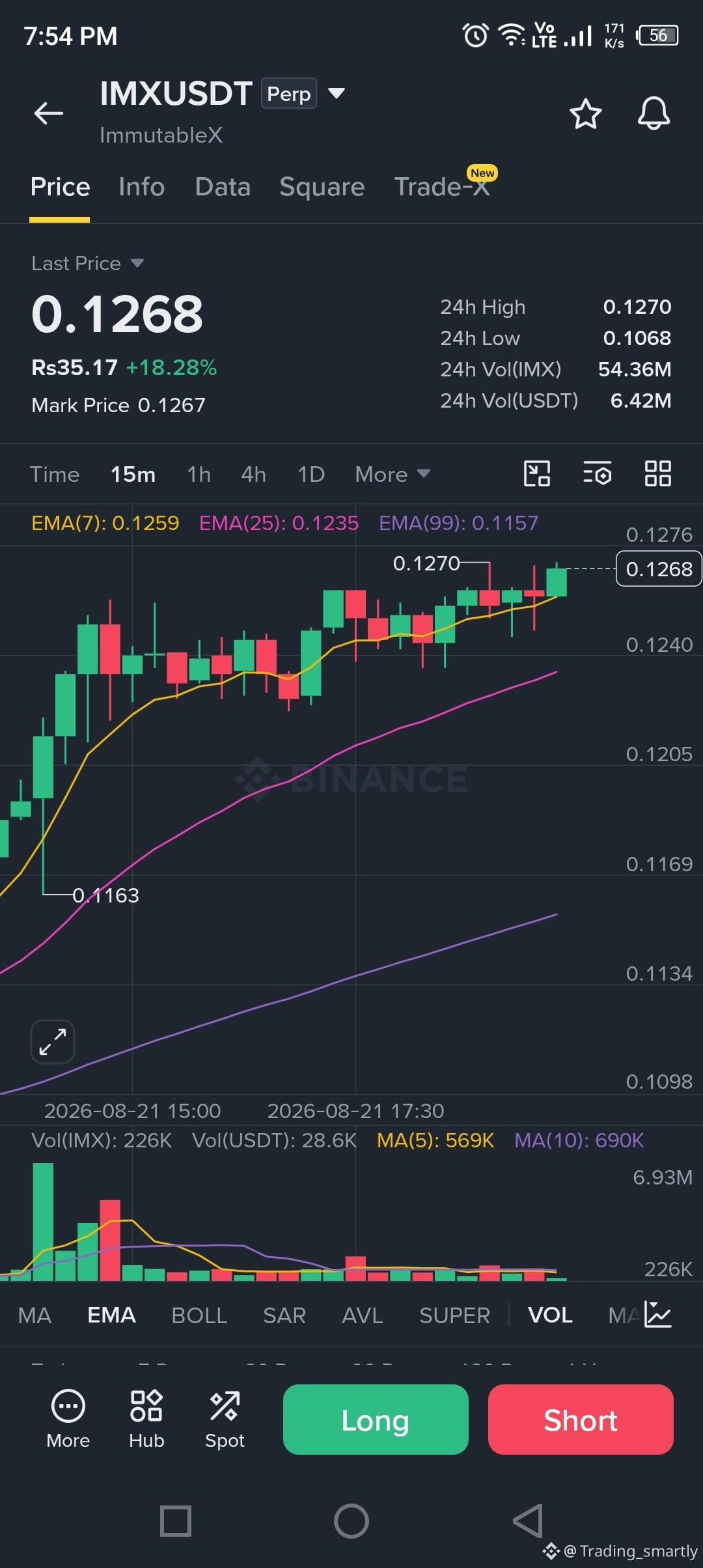Screen dimensions: 703x1568
Task: Tap the Vol(USDT): 28.6K label
Action: (274, 1140)
